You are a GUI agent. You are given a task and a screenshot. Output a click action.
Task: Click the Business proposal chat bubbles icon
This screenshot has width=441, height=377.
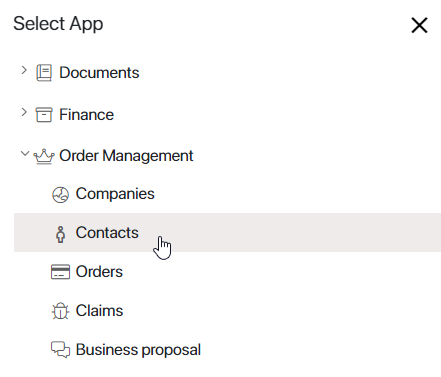click(x=60, y=349)
